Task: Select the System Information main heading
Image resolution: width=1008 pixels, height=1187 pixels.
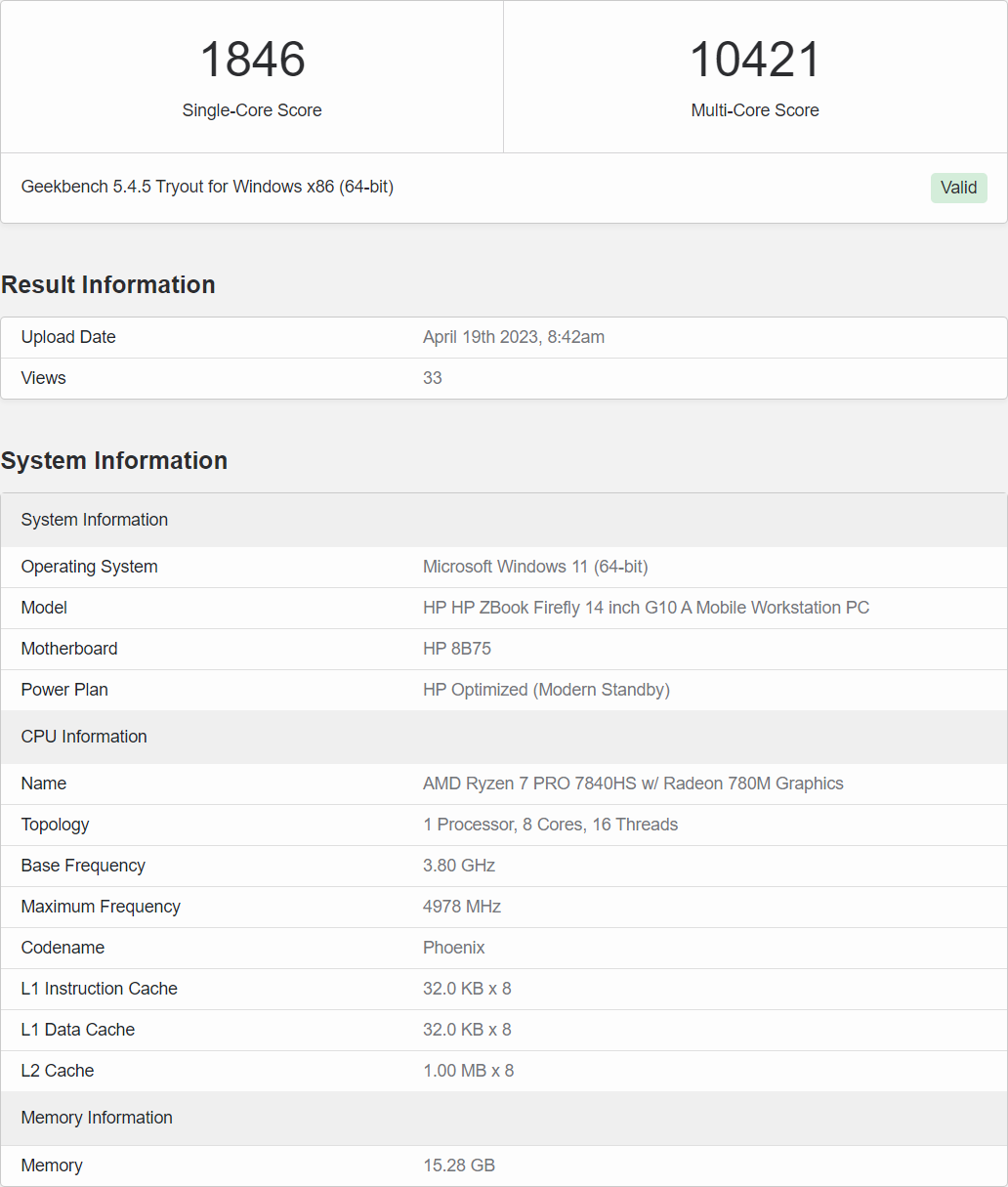Action: 114,460
